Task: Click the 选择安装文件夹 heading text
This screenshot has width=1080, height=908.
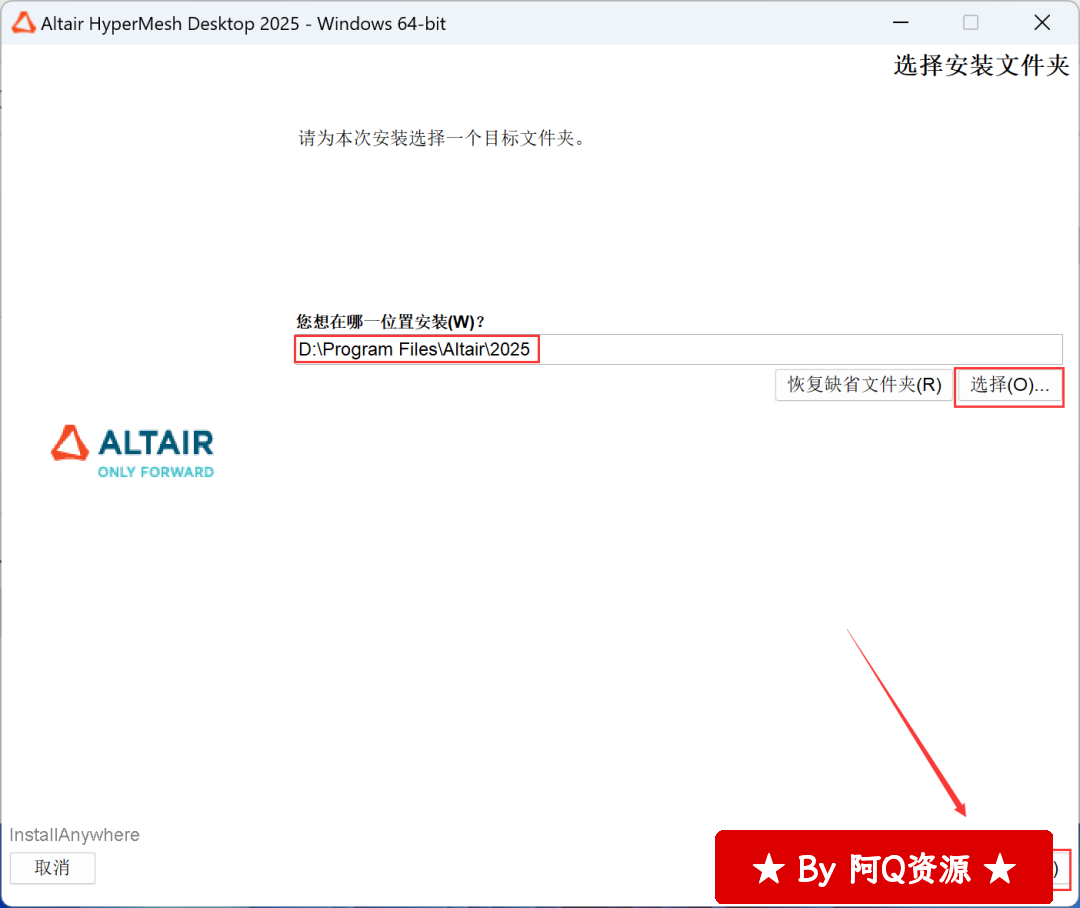Action: pyautogui.click(x=981, y=65)
